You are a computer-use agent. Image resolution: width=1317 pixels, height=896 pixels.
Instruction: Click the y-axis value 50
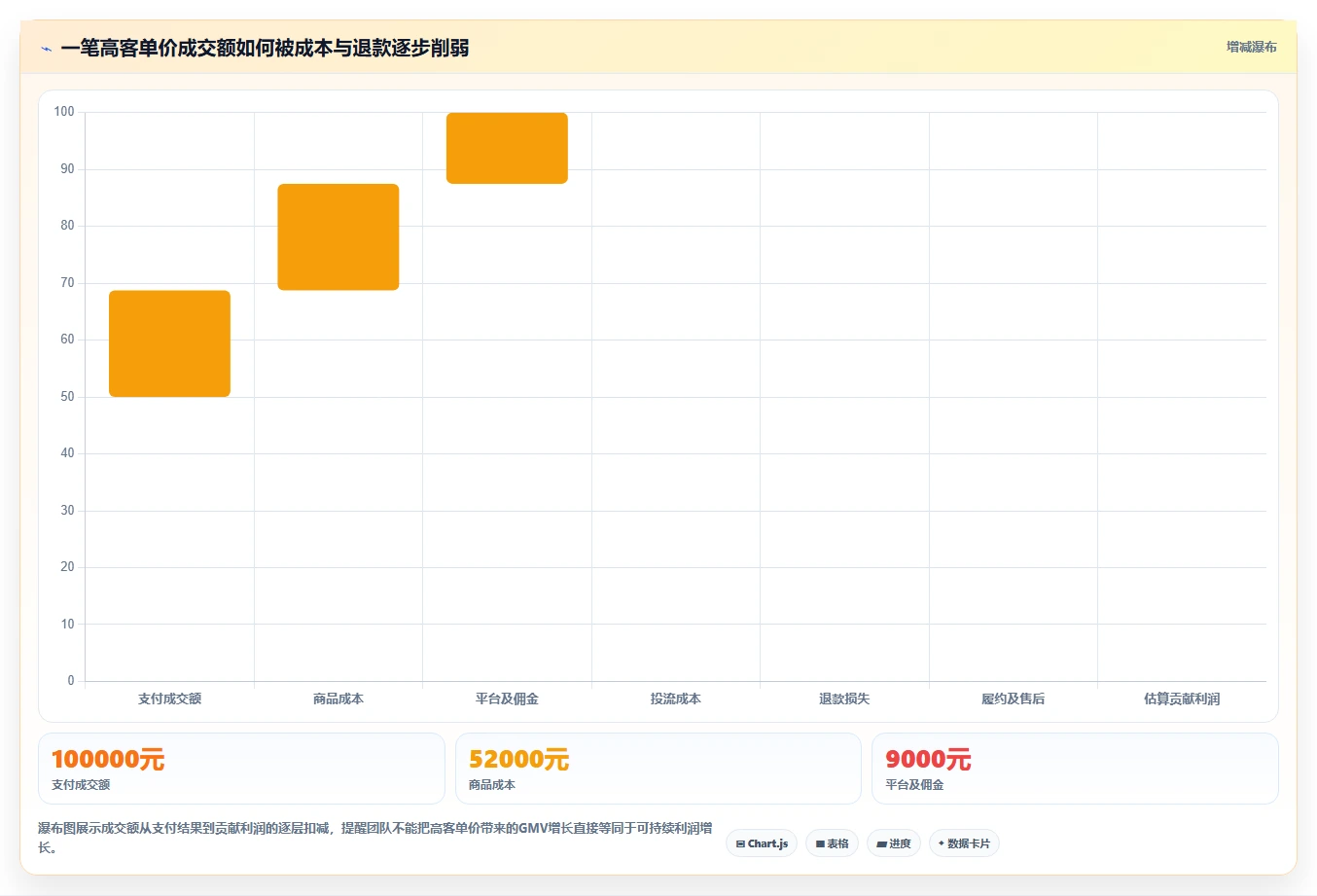[x=67, y=396]
